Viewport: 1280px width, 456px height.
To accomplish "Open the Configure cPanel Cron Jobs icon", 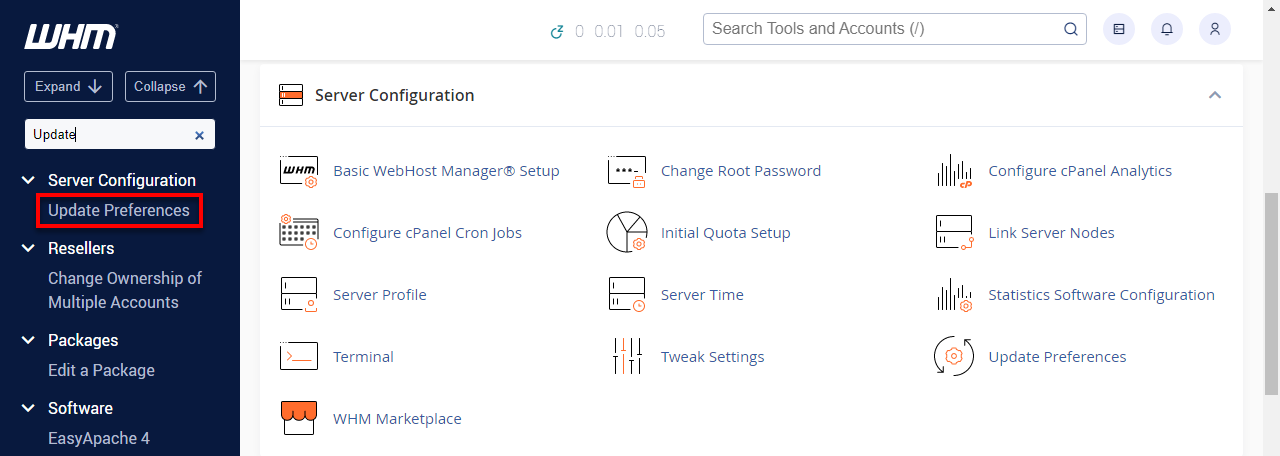I will (x=298, y=233).
